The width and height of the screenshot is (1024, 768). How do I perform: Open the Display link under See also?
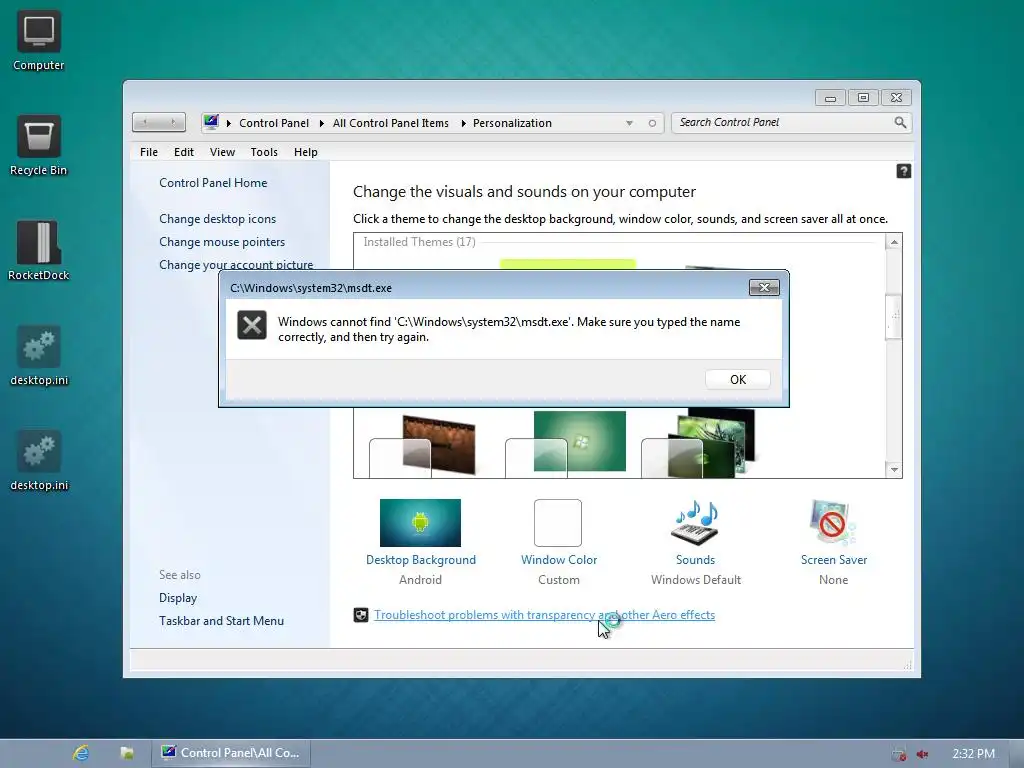tap(178, 598)
